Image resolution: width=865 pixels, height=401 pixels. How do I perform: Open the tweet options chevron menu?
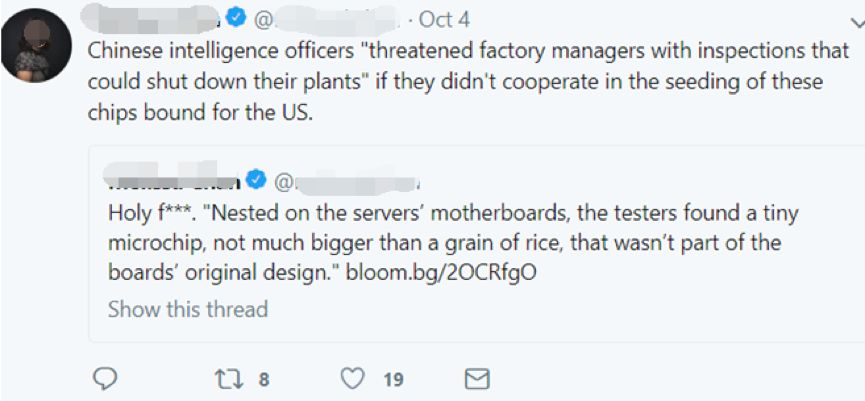pyautogui.click(x=852, y=18)
